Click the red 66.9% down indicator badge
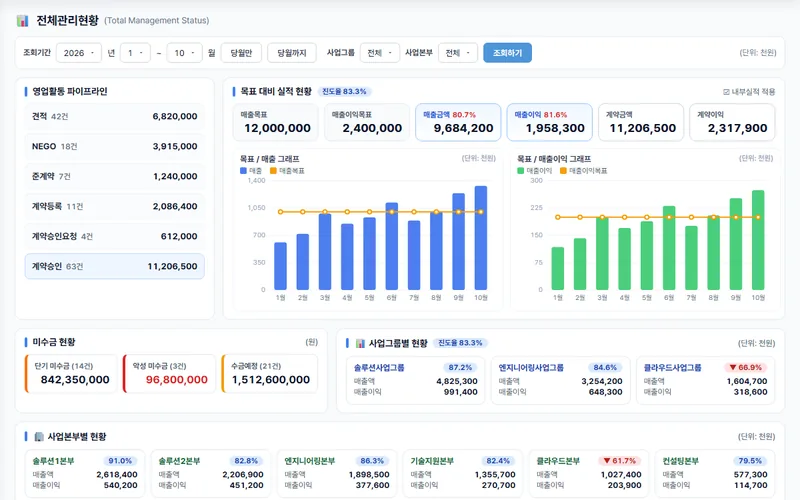This screenshot has height=500, width=800. click(x=745, y=367)
